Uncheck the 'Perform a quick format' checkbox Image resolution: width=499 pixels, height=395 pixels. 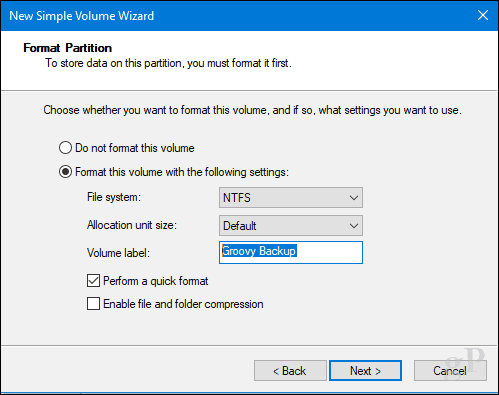93,281
